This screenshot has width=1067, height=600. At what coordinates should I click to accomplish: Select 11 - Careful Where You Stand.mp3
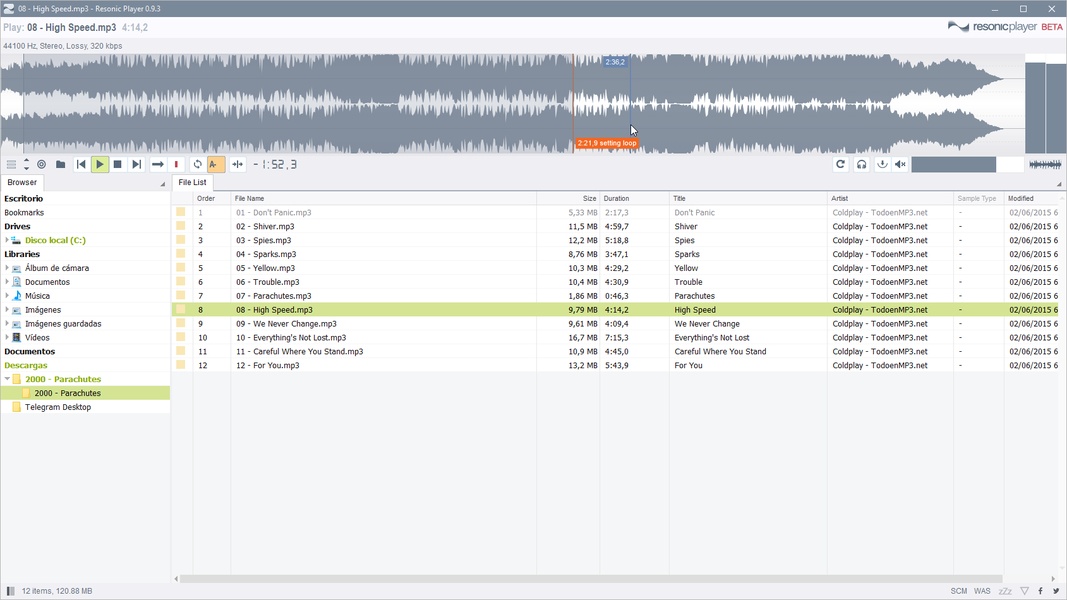299,352
